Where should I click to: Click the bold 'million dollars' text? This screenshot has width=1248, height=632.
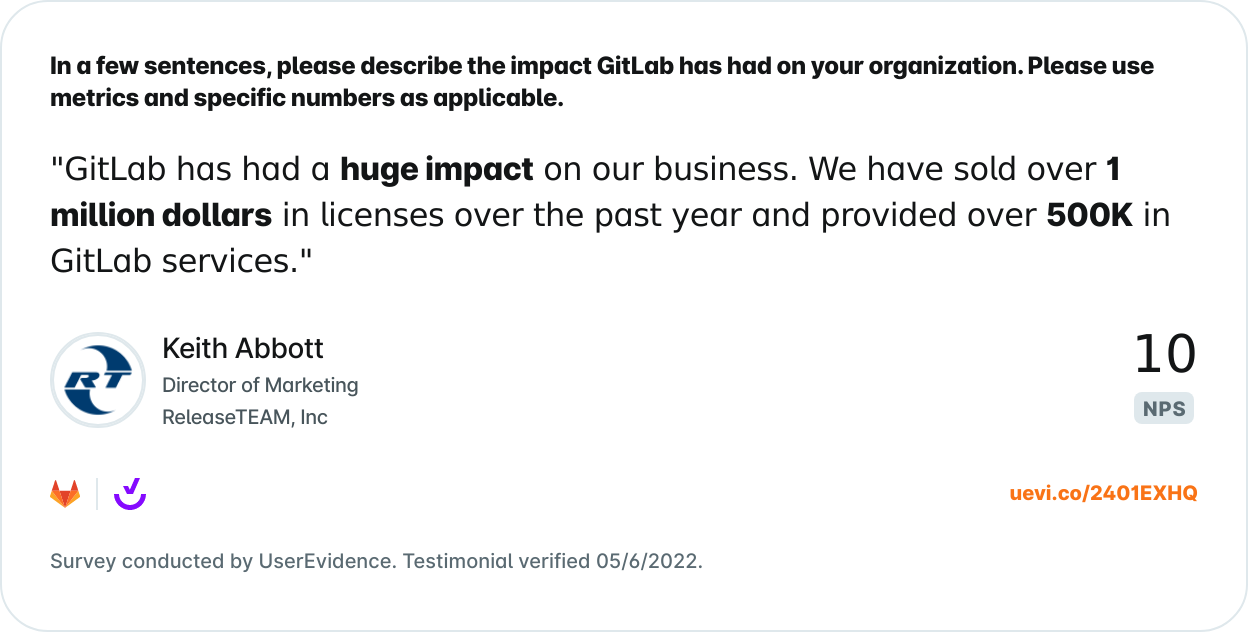coord(161,215)
